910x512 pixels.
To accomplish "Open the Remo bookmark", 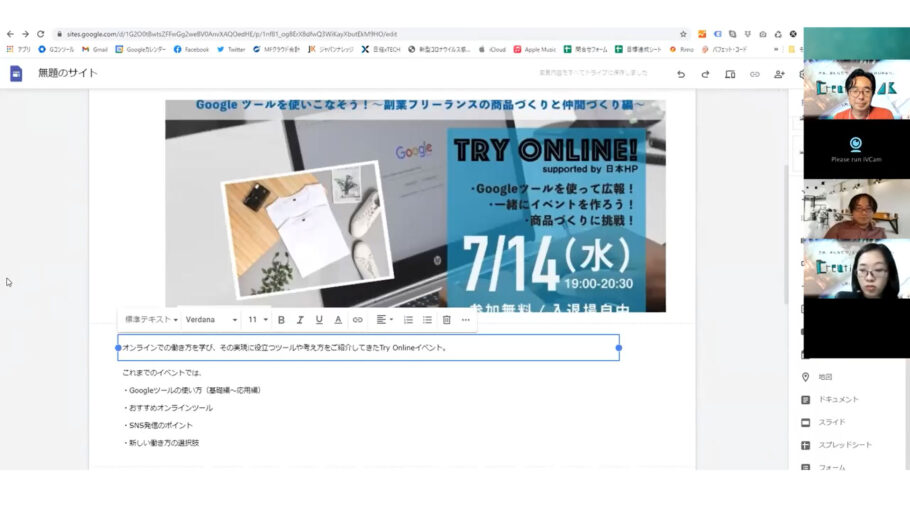I will (681, 49).
